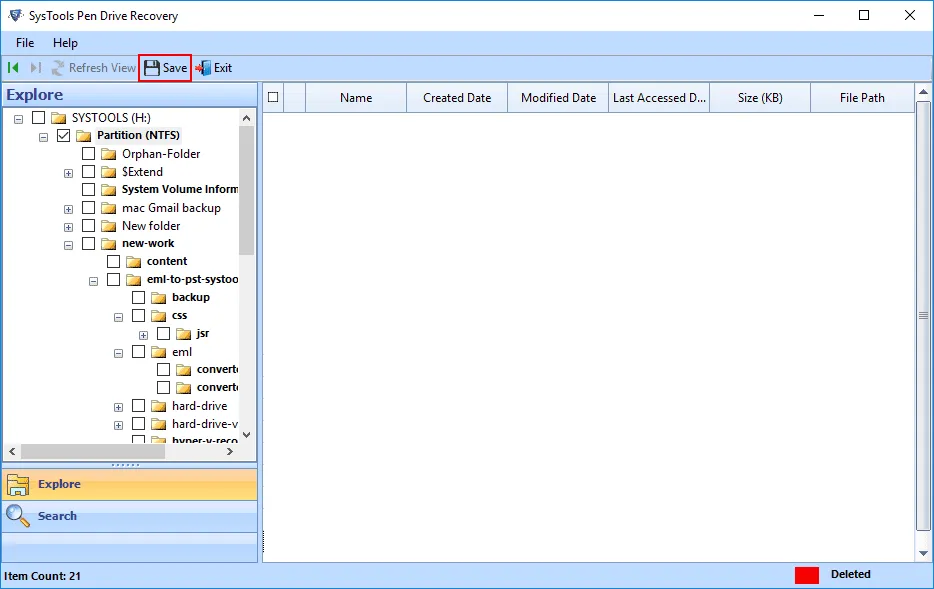
Task: Open the Help menu
Action: click(66, 43)
